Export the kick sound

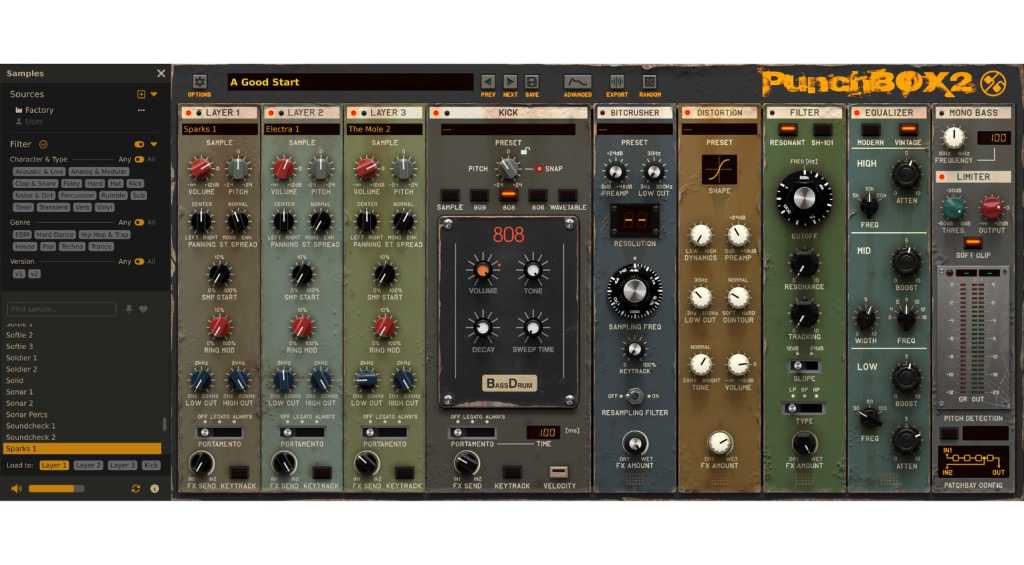[616, 82]
